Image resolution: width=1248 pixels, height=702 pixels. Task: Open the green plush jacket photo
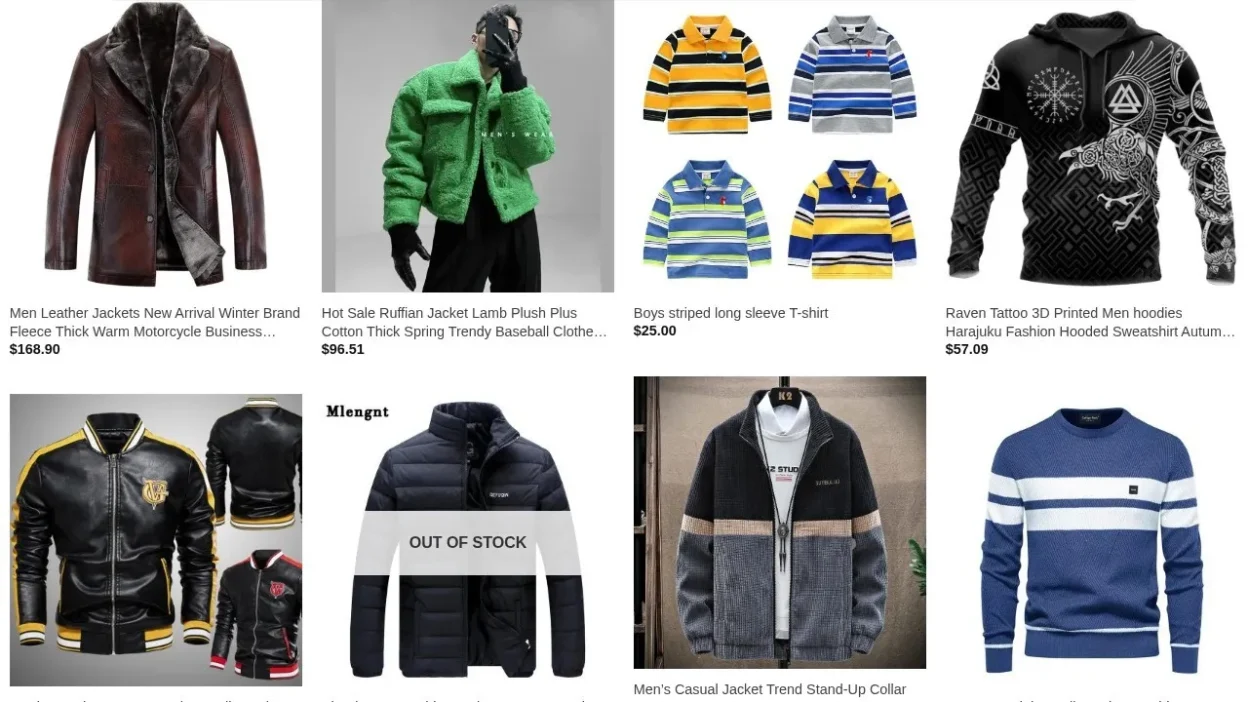point(468,146)
